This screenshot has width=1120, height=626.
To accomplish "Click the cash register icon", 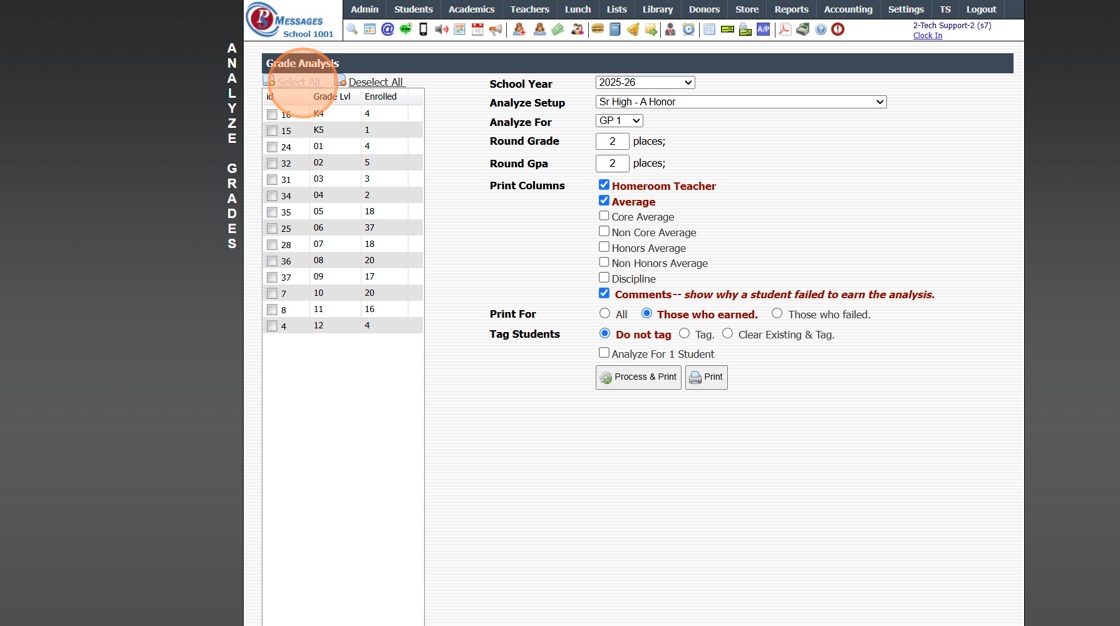I will [803, 29].
